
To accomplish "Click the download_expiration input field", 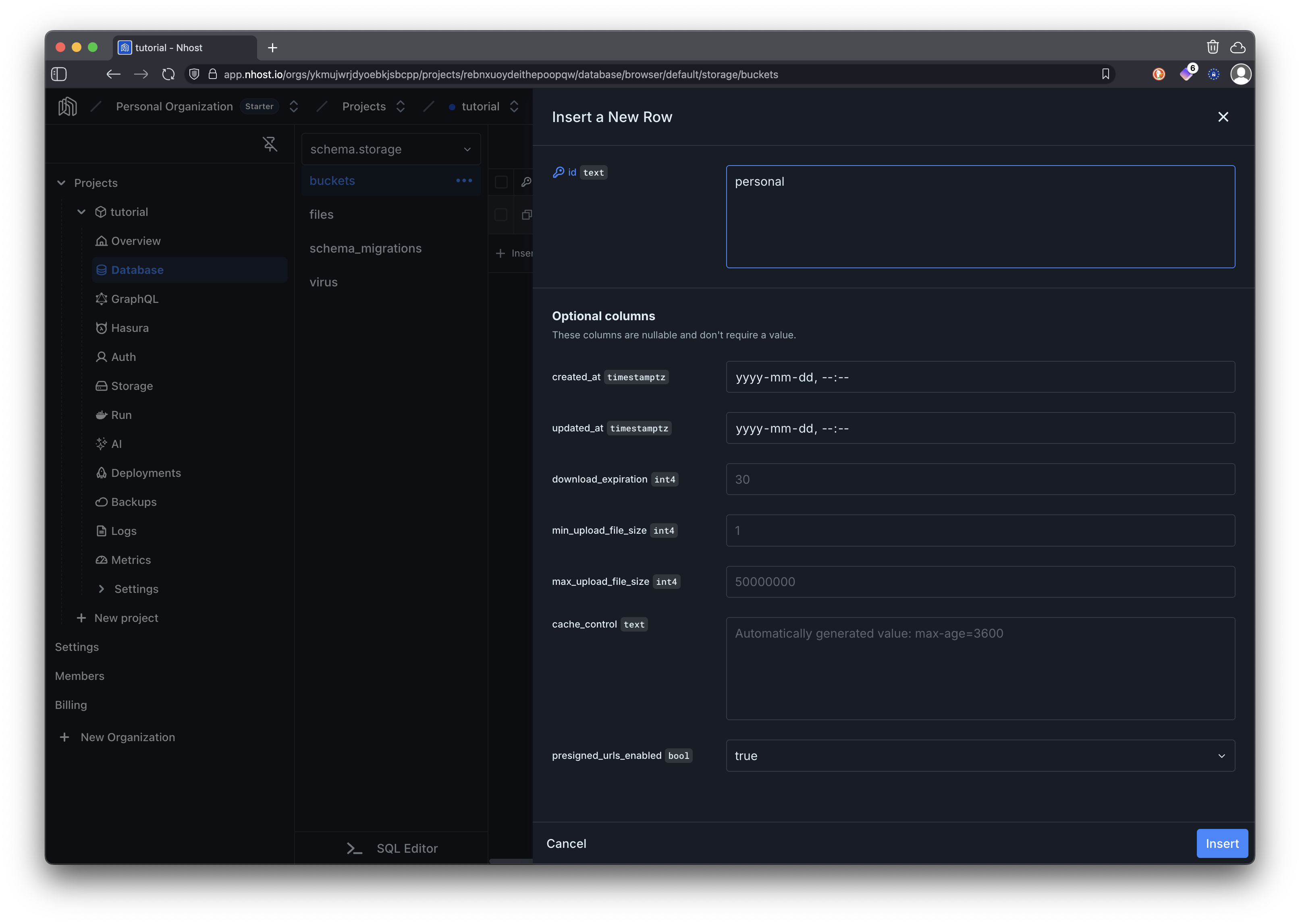I will (980, 479).
